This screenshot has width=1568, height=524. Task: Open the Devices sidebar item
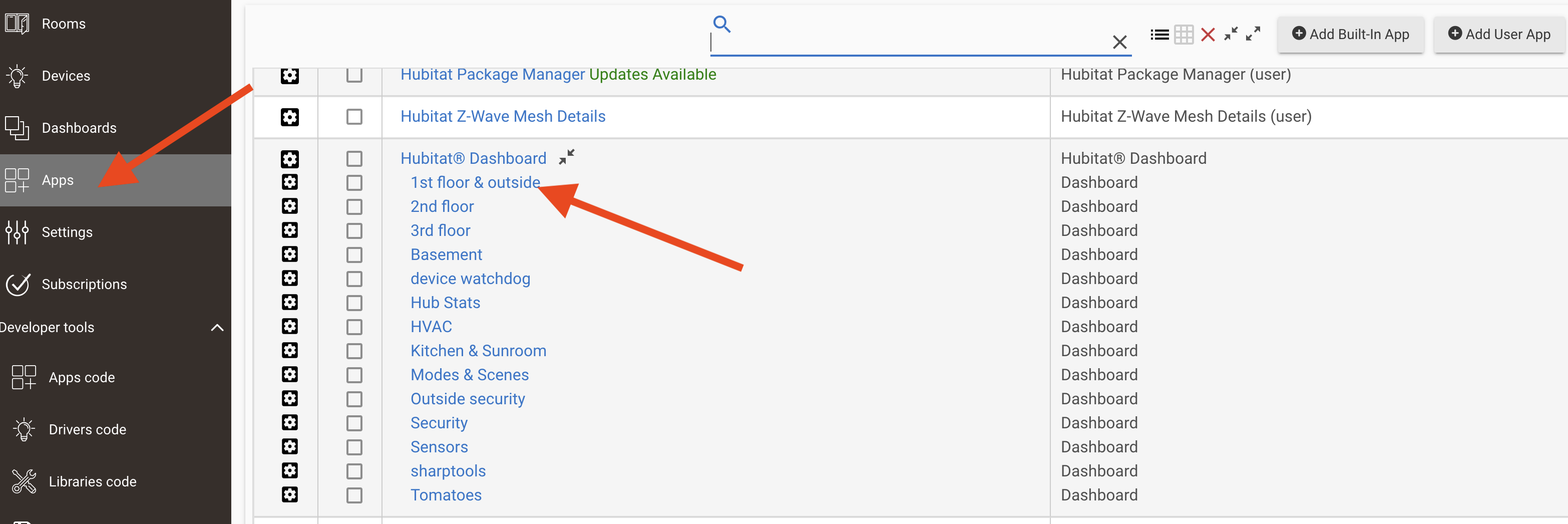point(116,76)
